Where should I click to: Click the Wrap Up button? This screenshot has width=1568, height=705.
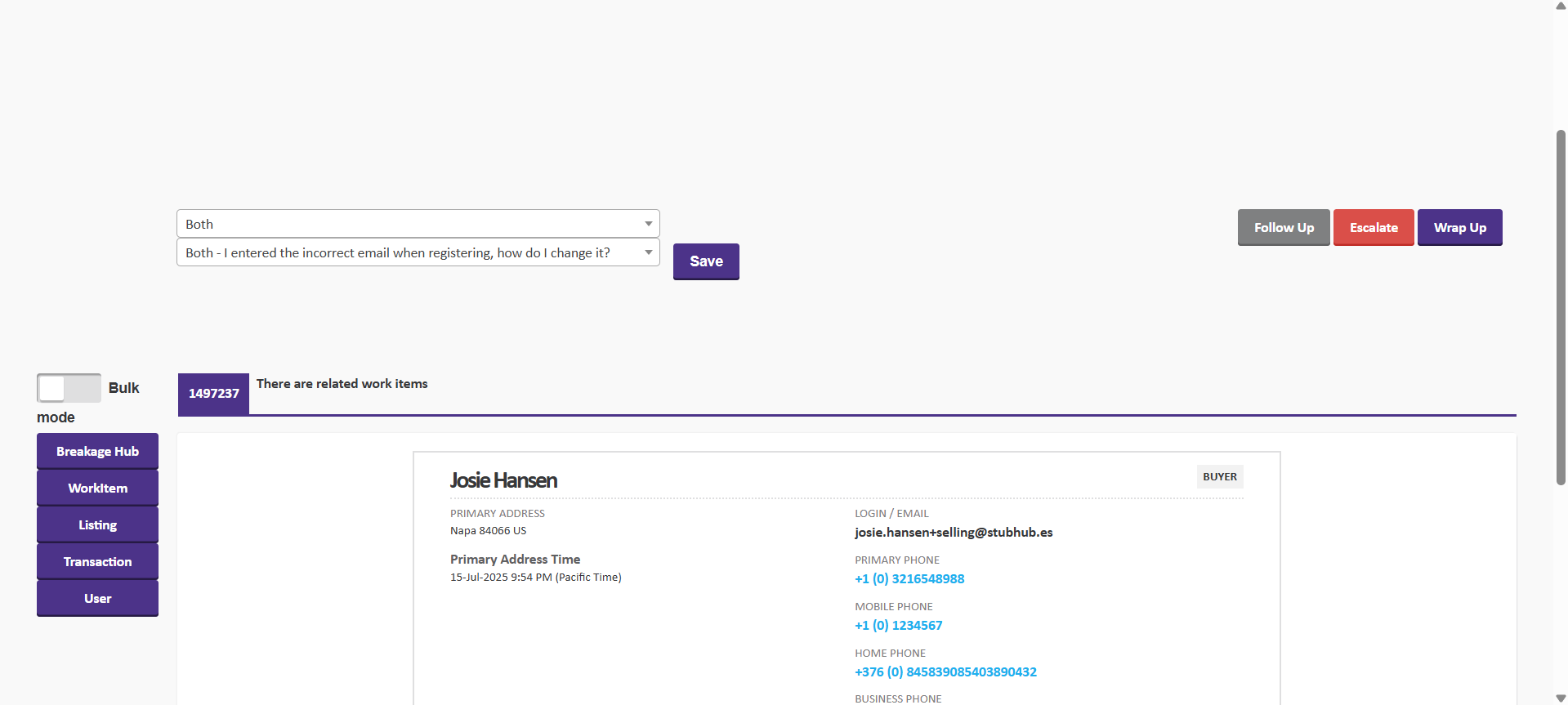(x=1459, y=228)
